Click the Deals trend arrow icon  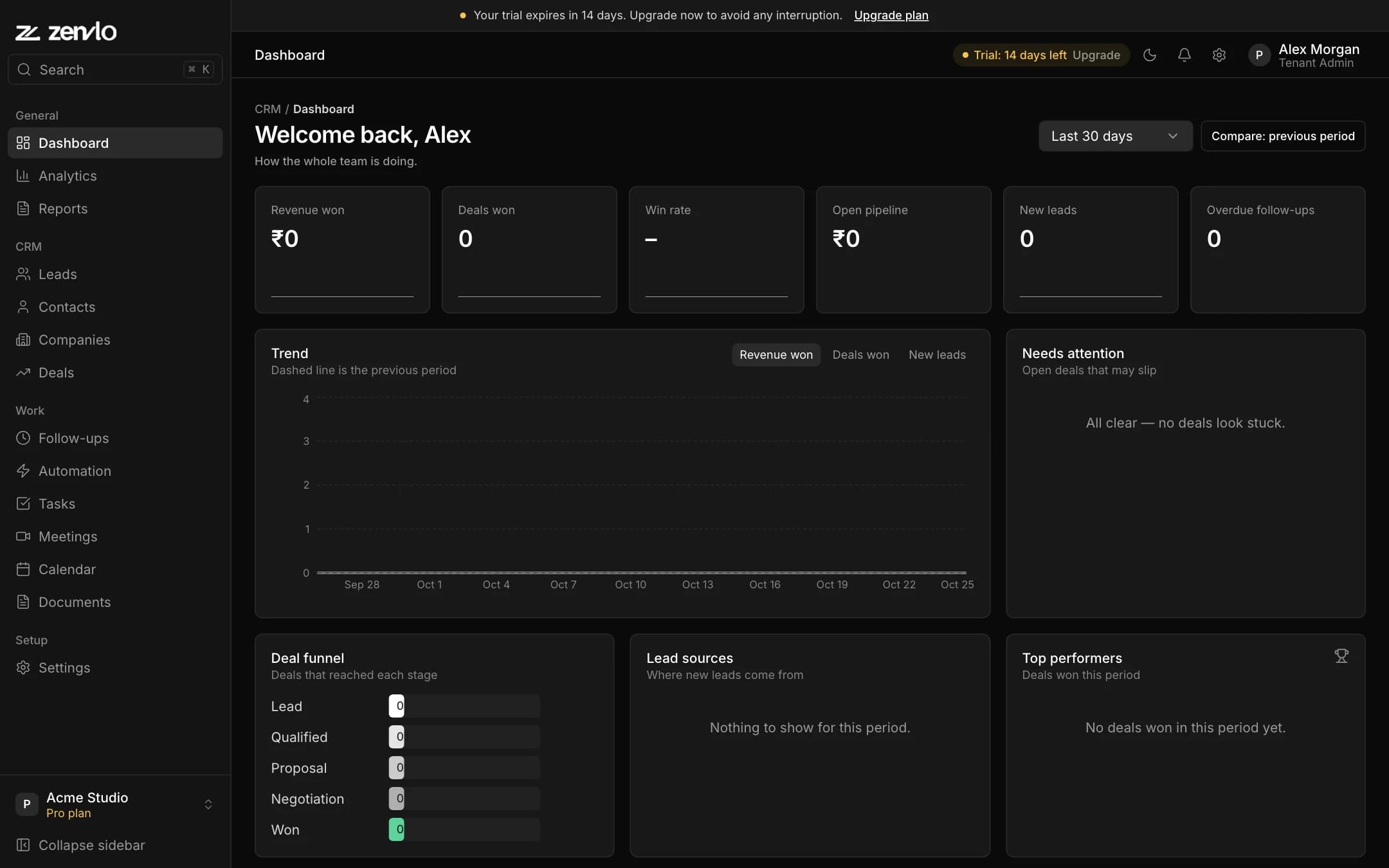(x=23, y=372)
